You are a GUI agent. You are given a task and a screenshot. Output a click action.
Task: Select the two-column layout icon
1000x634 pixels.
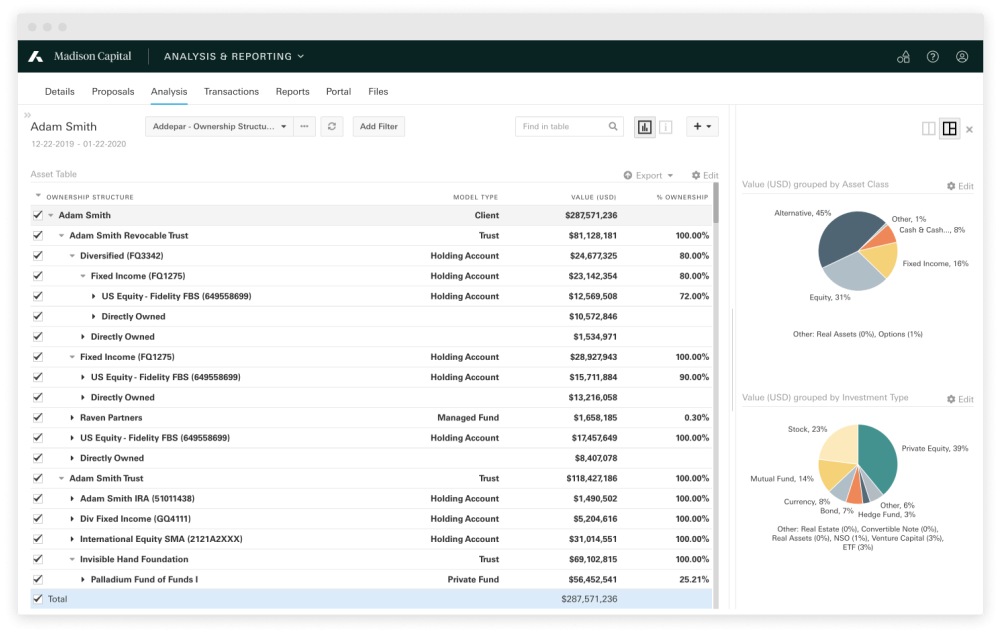click(928, 129)
